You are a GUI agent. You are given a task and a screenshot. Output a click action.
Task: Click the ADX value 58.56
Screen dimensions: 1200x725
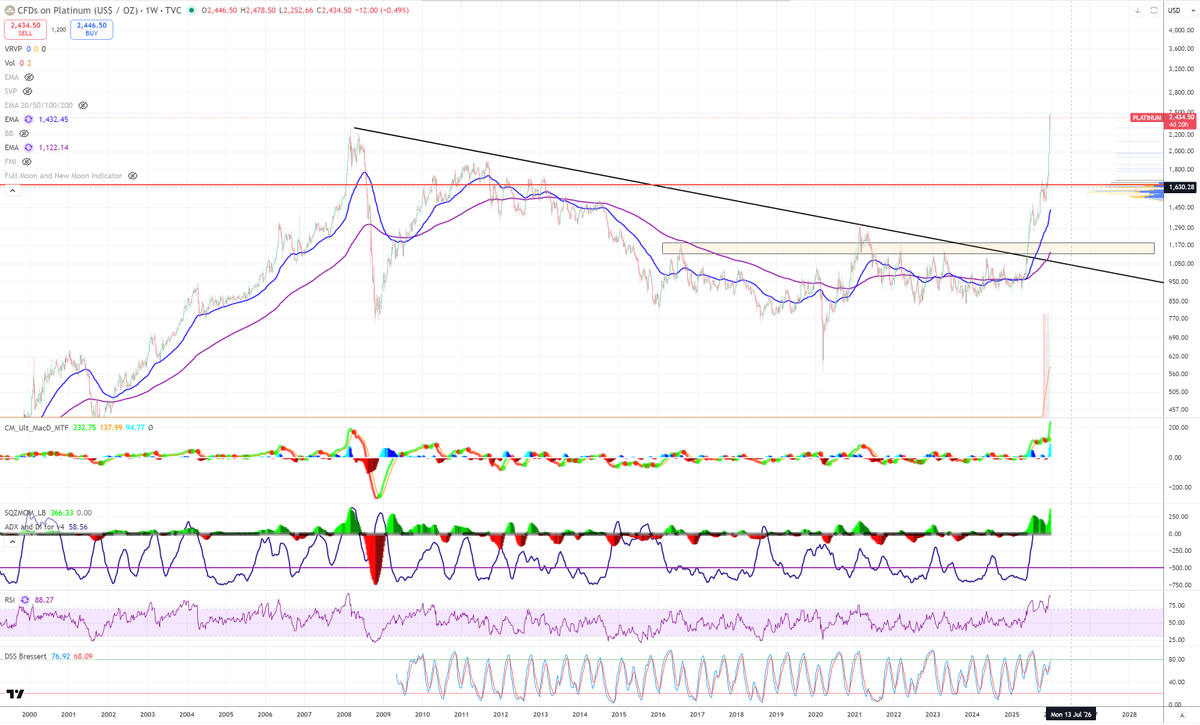pyautogui.click(x=79, y=525)
